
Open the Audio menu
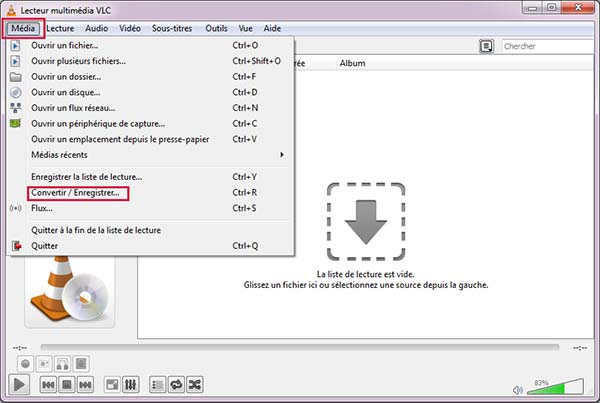coord(96,28)
